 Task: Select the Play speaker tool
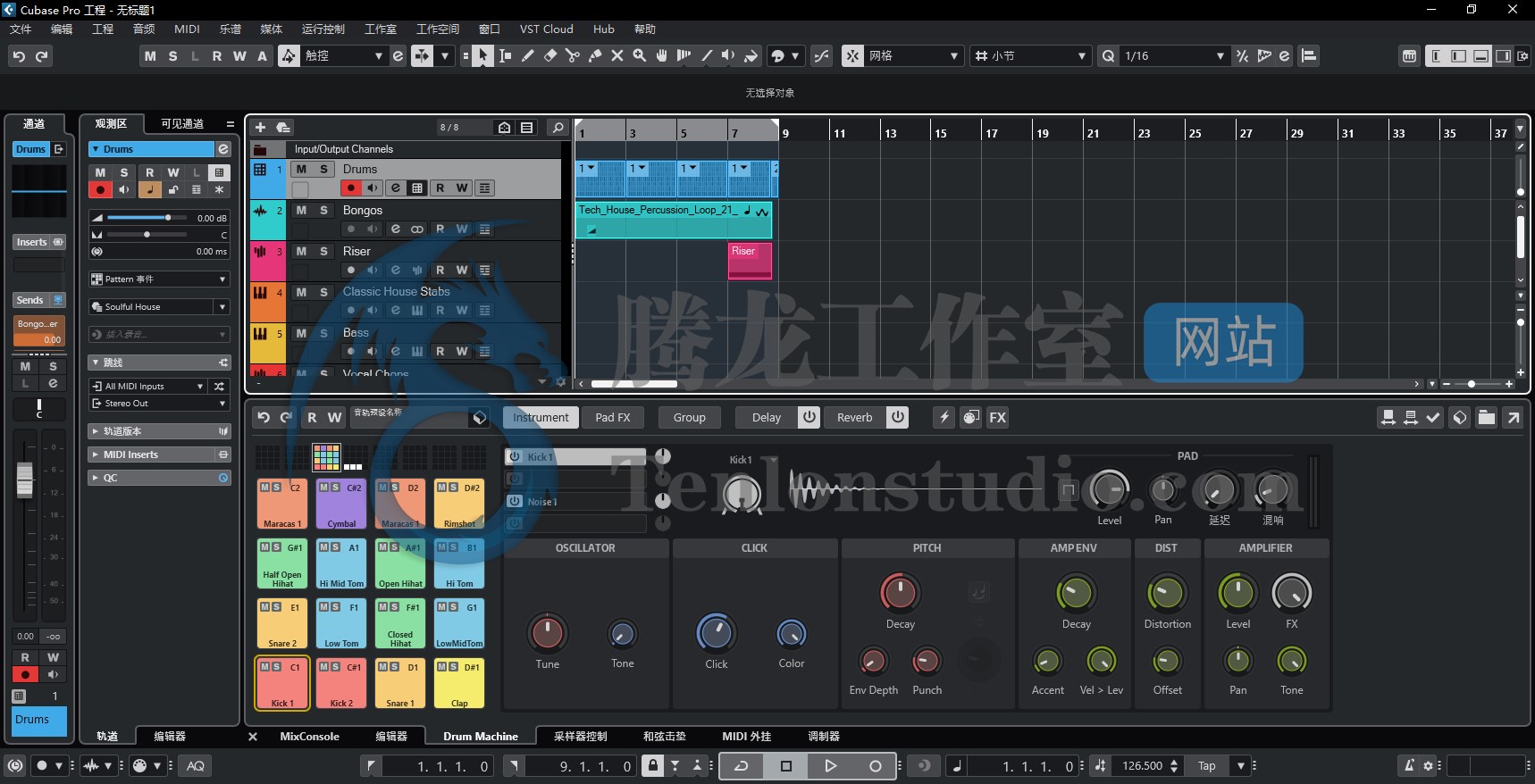coord(728,55)
